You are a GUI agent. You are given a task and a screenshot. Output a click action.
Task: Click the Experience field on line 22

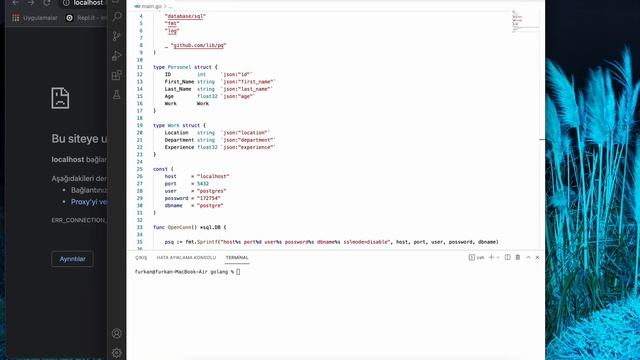point(179,147)
